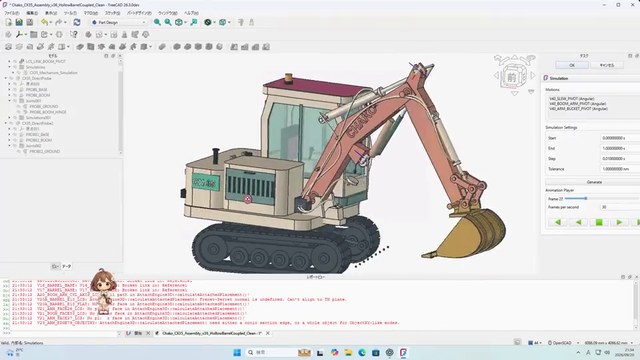Screen dimensions: 640x360
Task: Open the ヘルプ menu
Action: pyautogui.click(x=191, y=13)
